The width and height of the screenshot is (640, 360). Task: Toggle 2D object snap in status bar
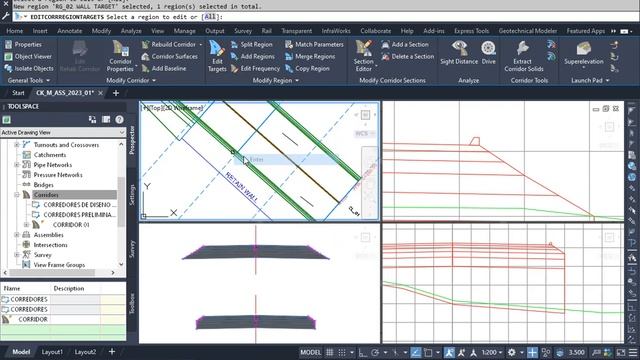point(428,352)
